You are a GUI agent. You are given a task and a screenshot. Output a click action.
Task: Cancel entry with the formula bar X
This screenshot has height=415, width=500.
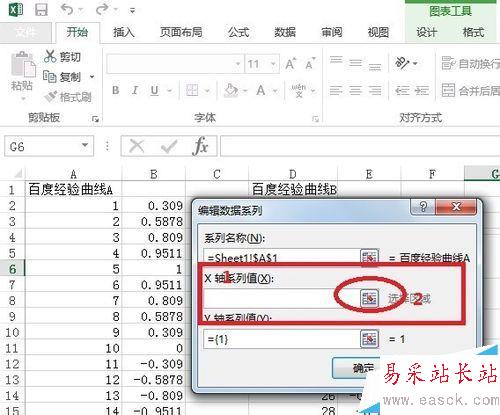[137, 146]
